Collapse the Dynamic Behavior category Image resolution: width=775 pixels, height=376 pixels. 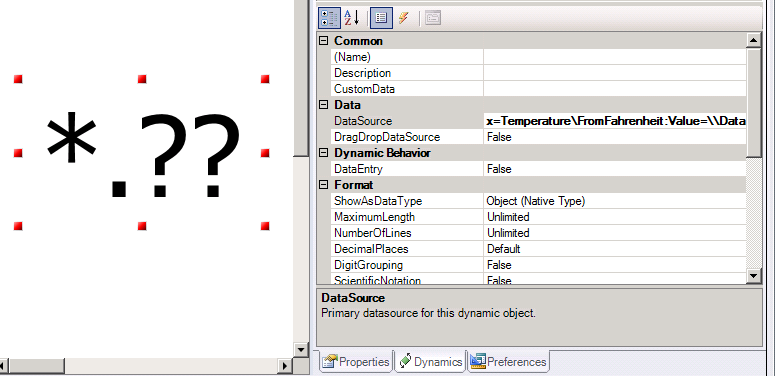pyautogui.click(x=324, y=153)
